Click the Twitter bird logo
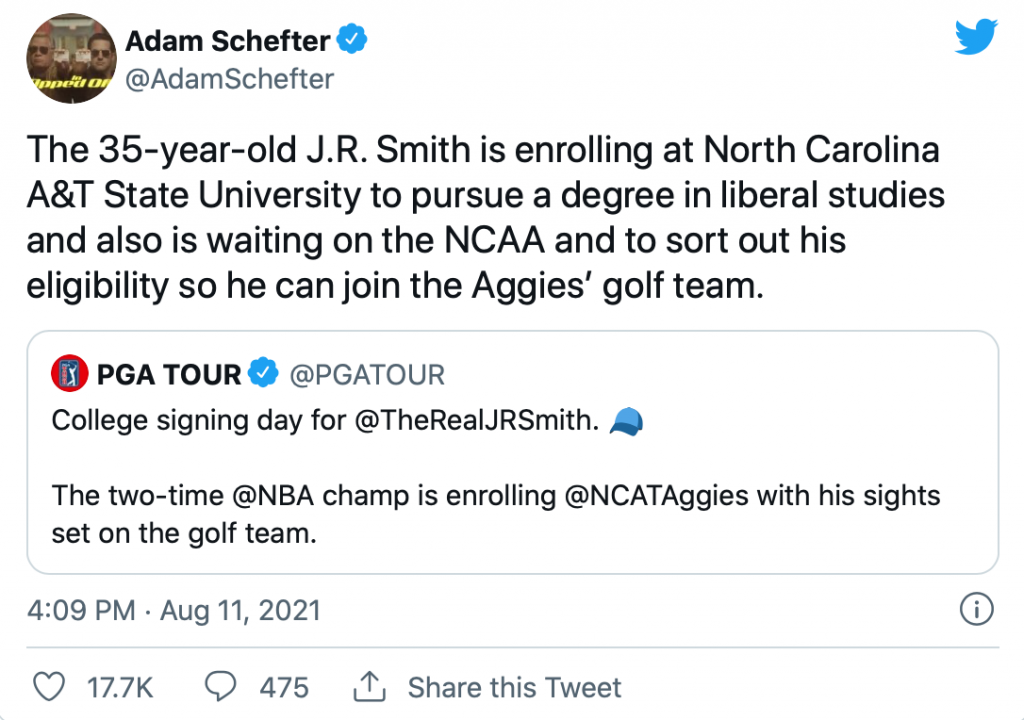1024x720 pixels. [x=975, y=38]
